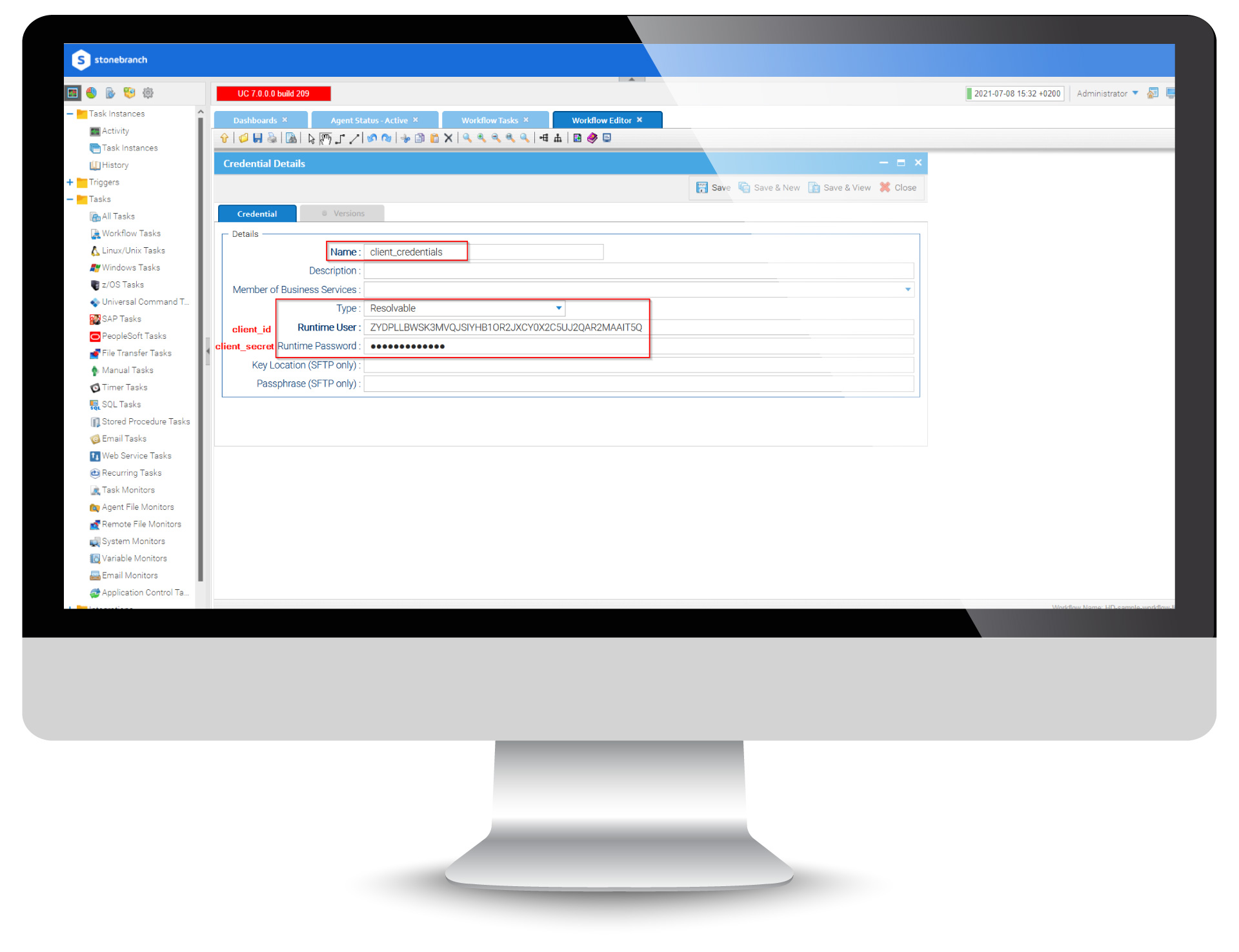Toggle Triggers tree section collapsed
1239x952 pixels.
(70, 182)
